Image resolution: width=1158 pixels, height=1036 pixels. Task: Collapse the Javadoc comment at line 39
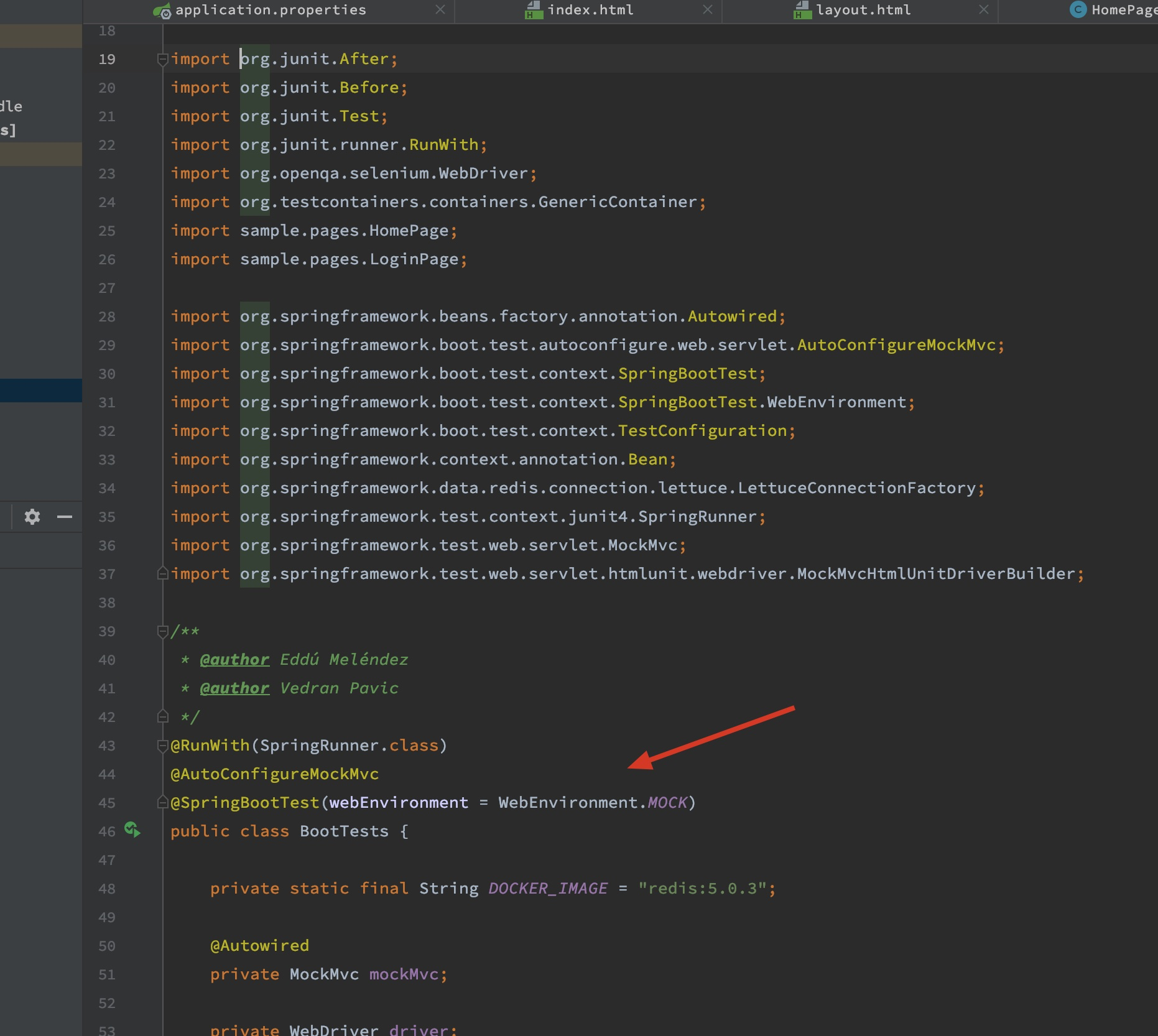point(163,632)
